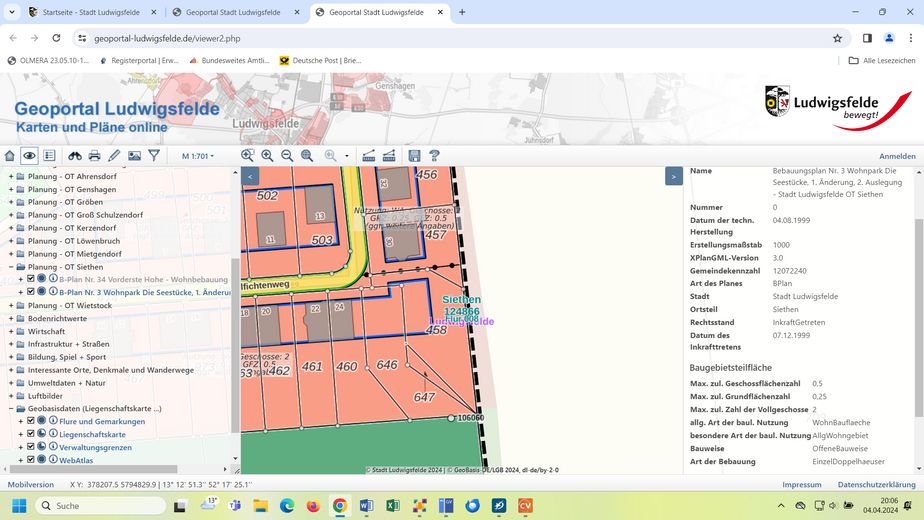Open Firefox from the taskbar
Viewport: 924px width, 520px height.
pyautogui.click(x=313, y=506)
